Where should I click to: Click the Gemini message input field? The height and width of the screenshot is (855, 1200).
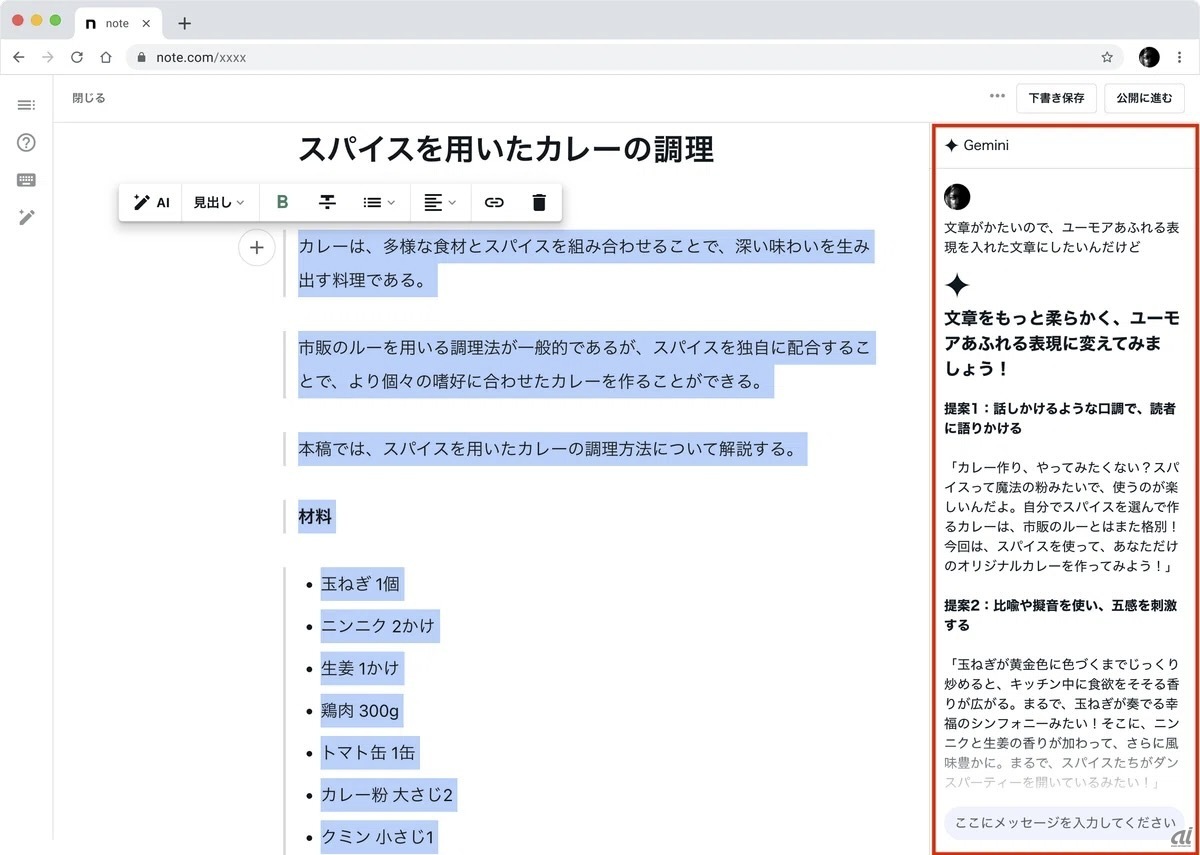[x=1063, y=823]
